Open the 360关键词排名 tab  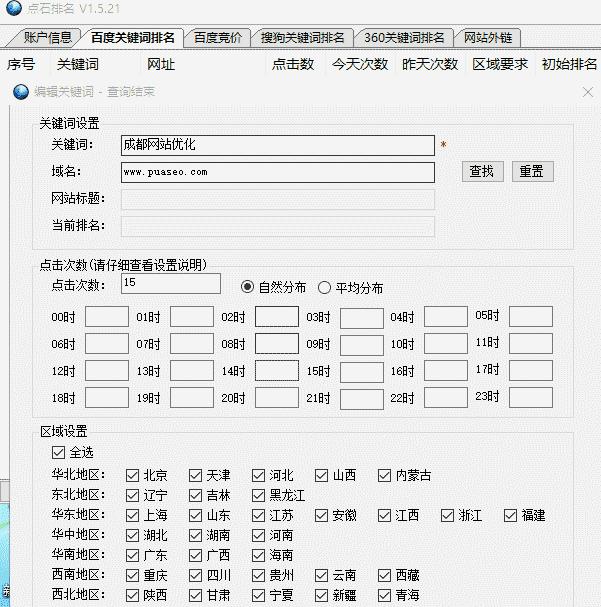404,38
